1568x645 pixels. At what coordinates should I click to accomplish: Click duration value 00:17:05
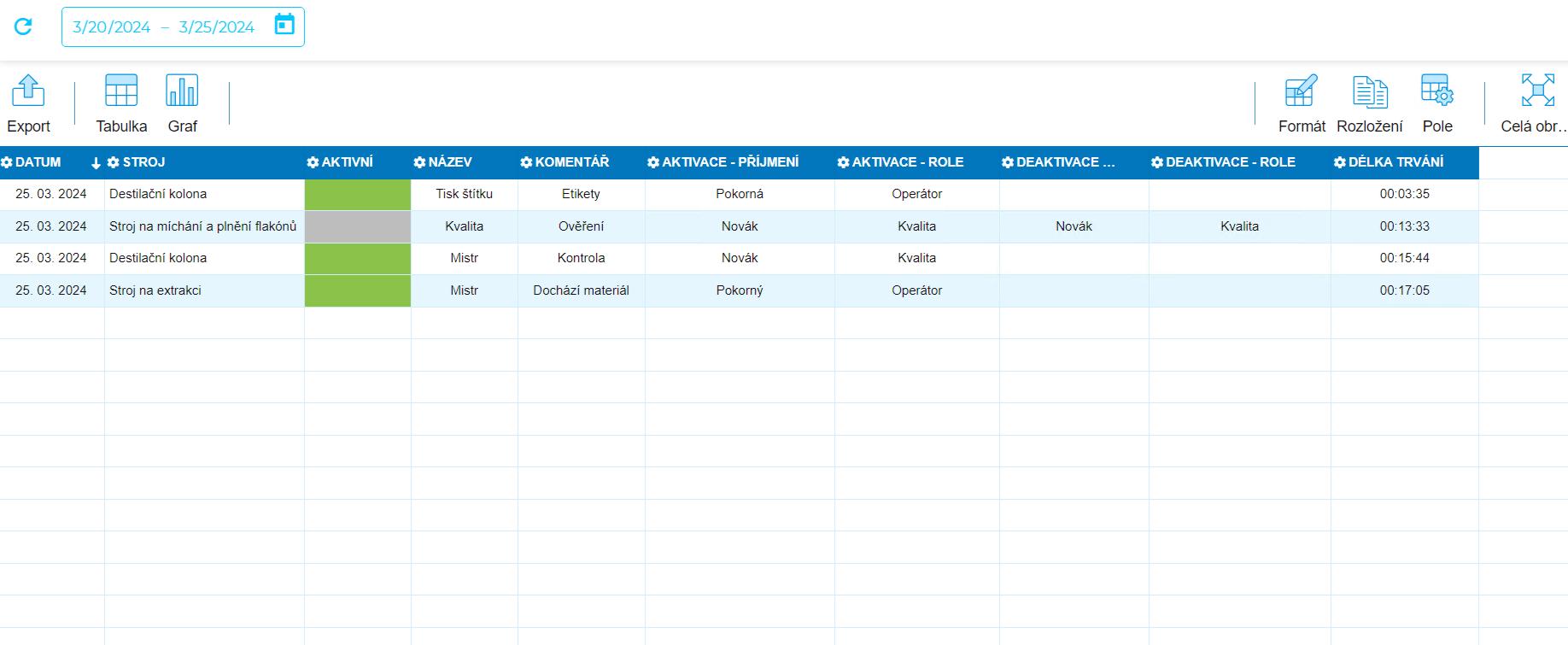(1404, 290)
